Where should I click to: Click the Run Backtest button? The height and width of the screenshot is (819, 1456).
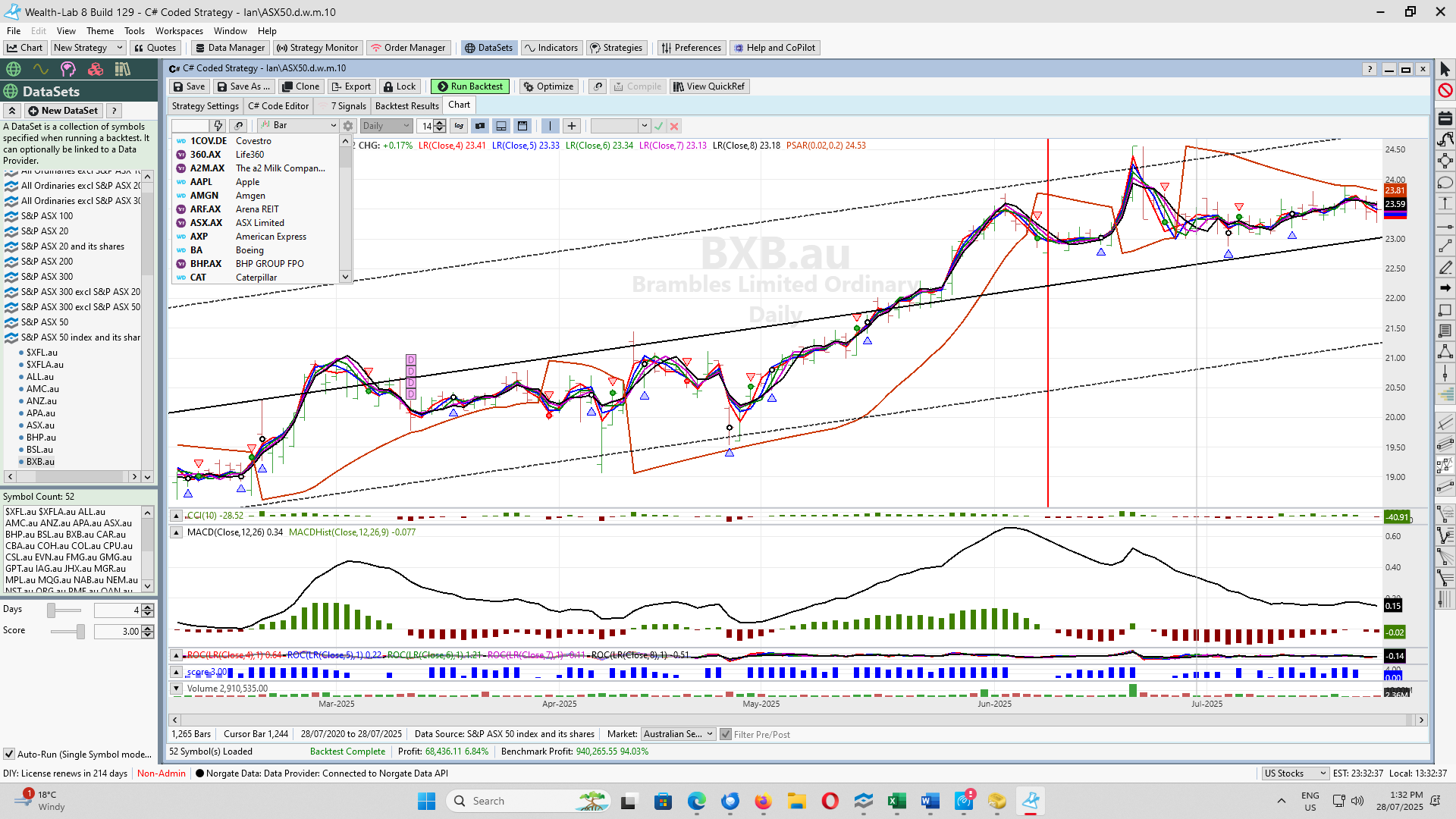pyautogui.click(x=469, y=86)
